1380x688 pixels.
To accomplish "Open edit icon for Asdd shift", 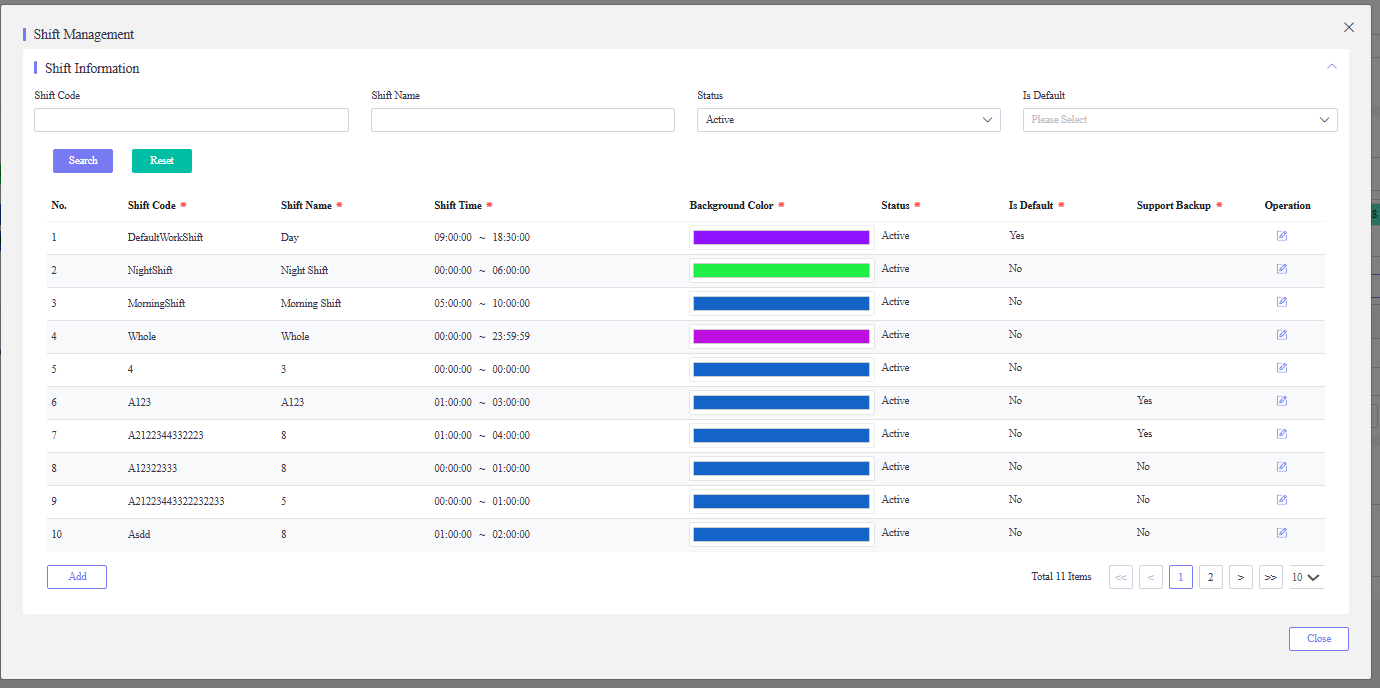I will tap(1281, 533).
